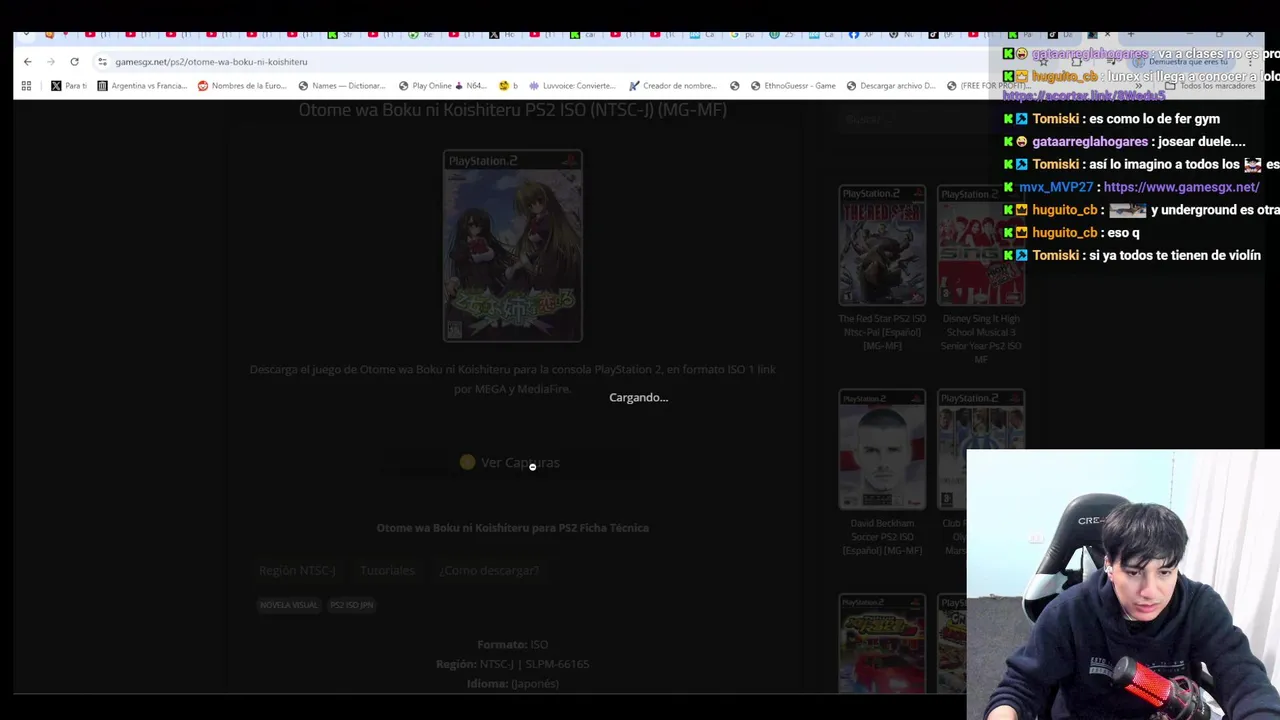Click the browser forward arrow
1280x720 pixels.
tap(50, 61)
